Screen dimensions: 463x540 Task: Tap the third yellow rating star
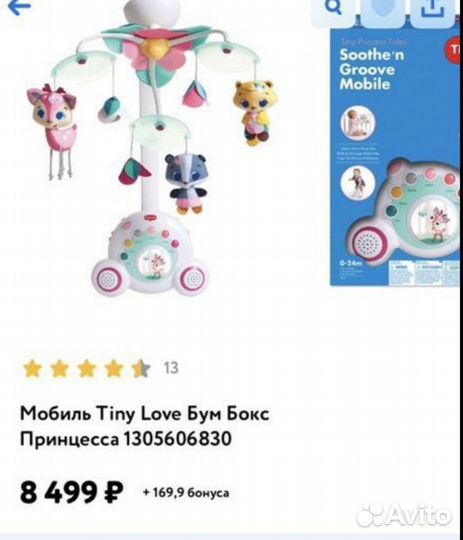coord(86,368)
